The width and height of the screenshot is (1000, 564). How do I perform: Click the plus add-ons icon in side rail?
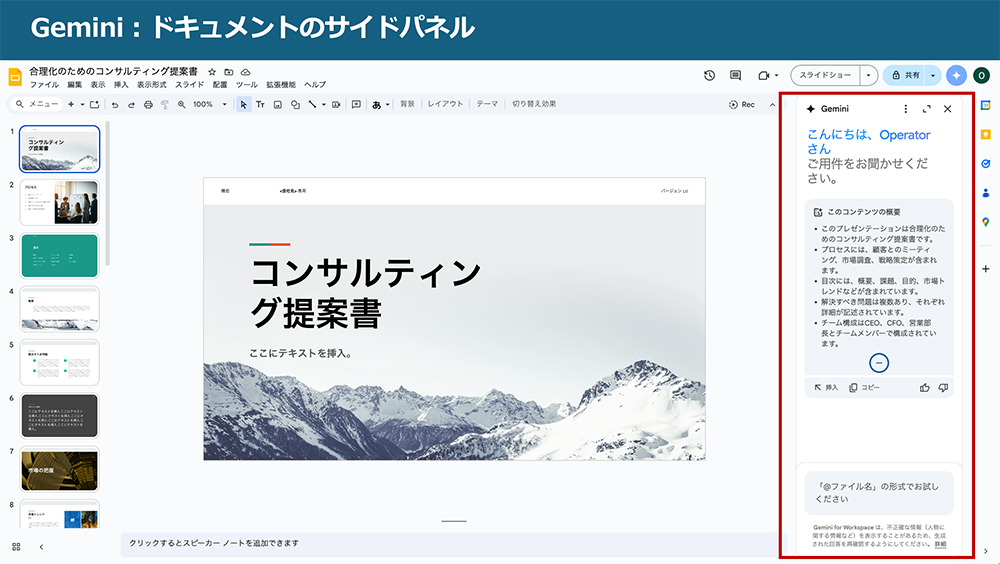pyautogui.click(x=985, y=269)
